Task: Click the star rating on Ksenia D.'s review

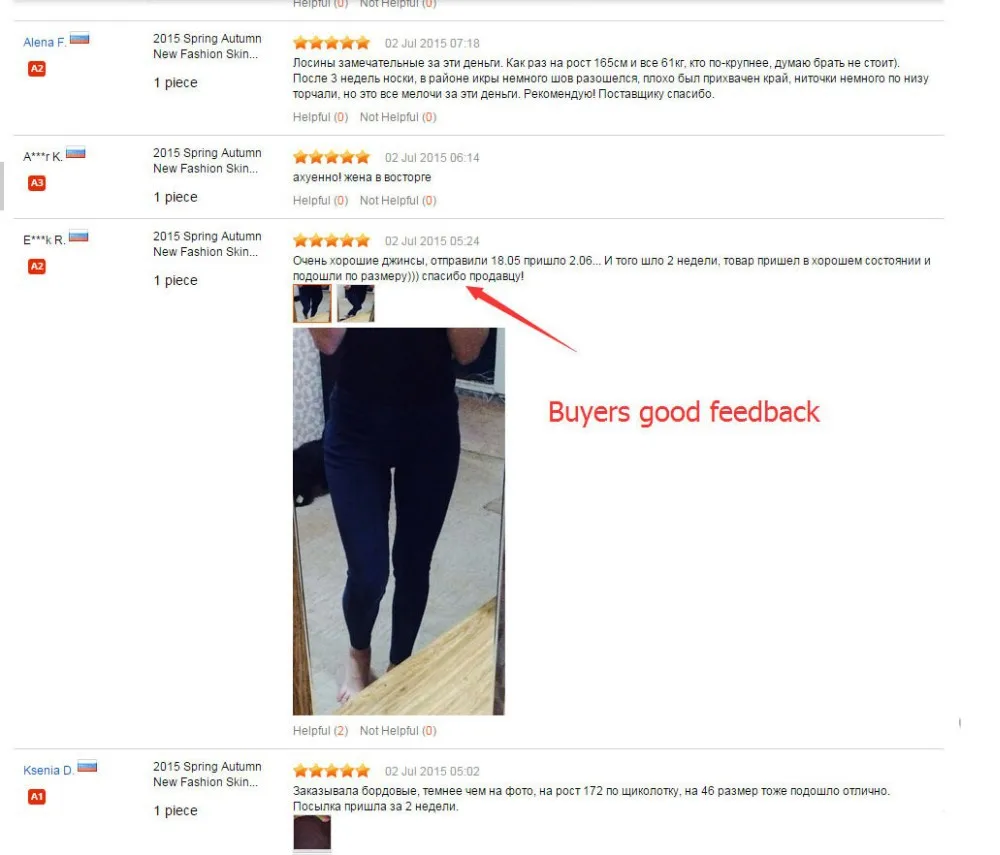Action: [332, 771]
